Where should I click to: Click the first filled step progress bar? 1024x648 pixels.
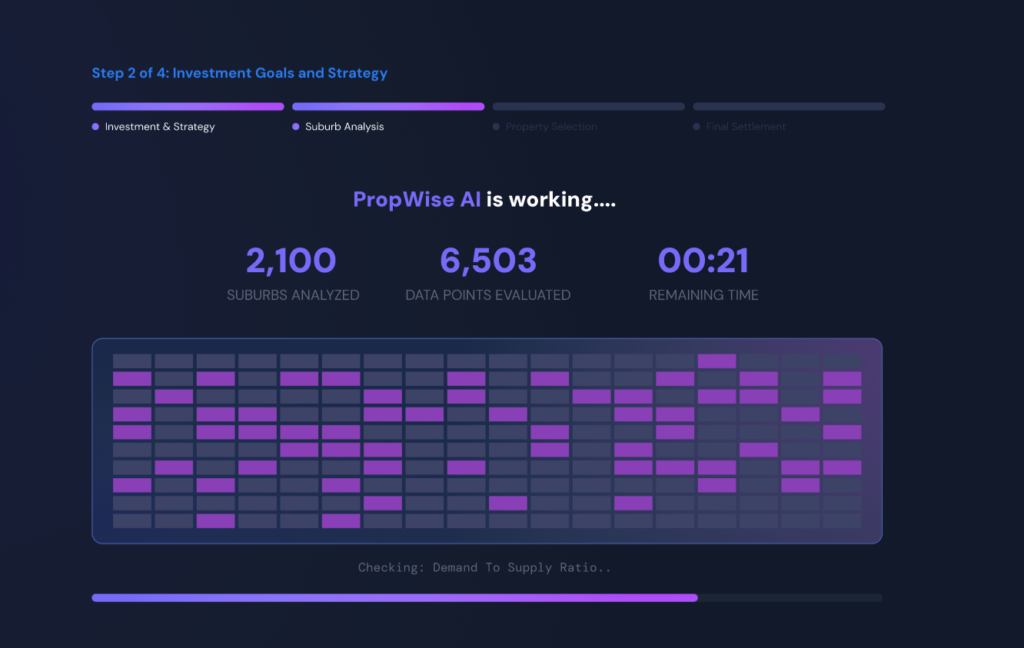point(188,106)
